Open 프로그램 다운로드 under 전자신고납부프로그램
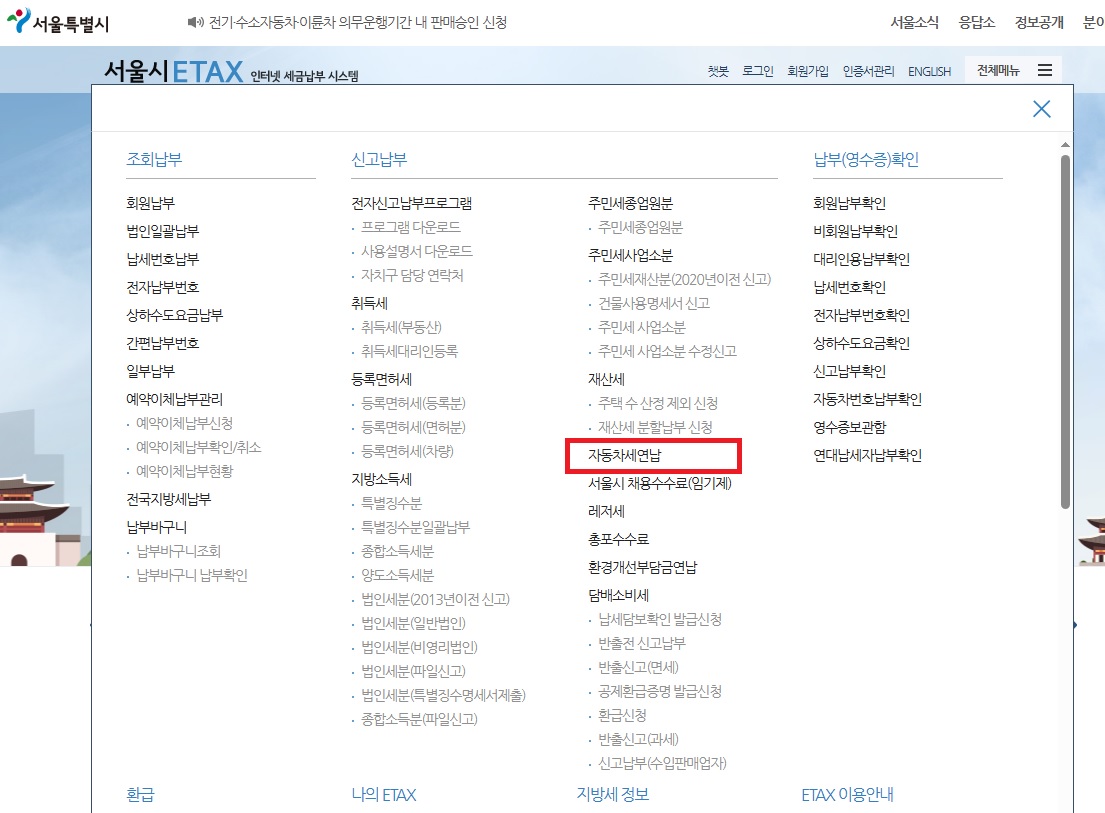This screenshot has height=813, width=1105. tap(410, 226)
